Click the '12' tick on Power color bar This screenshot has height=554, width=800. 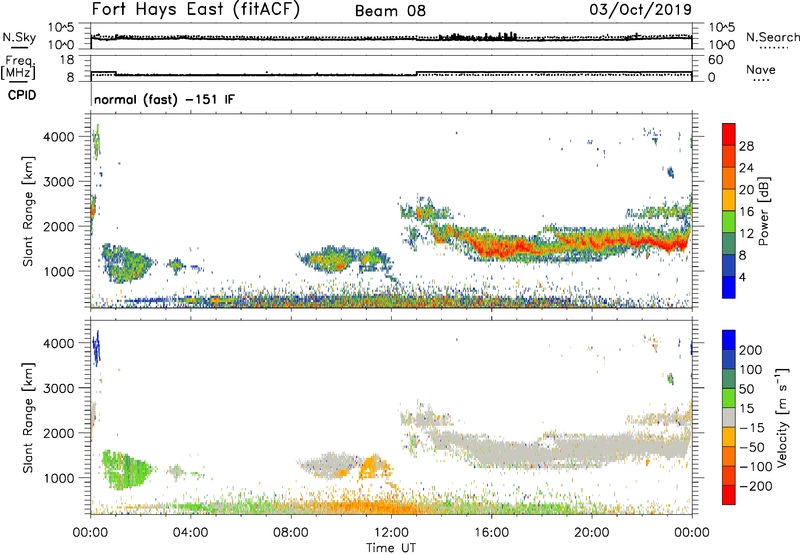(x=746, y=234)
